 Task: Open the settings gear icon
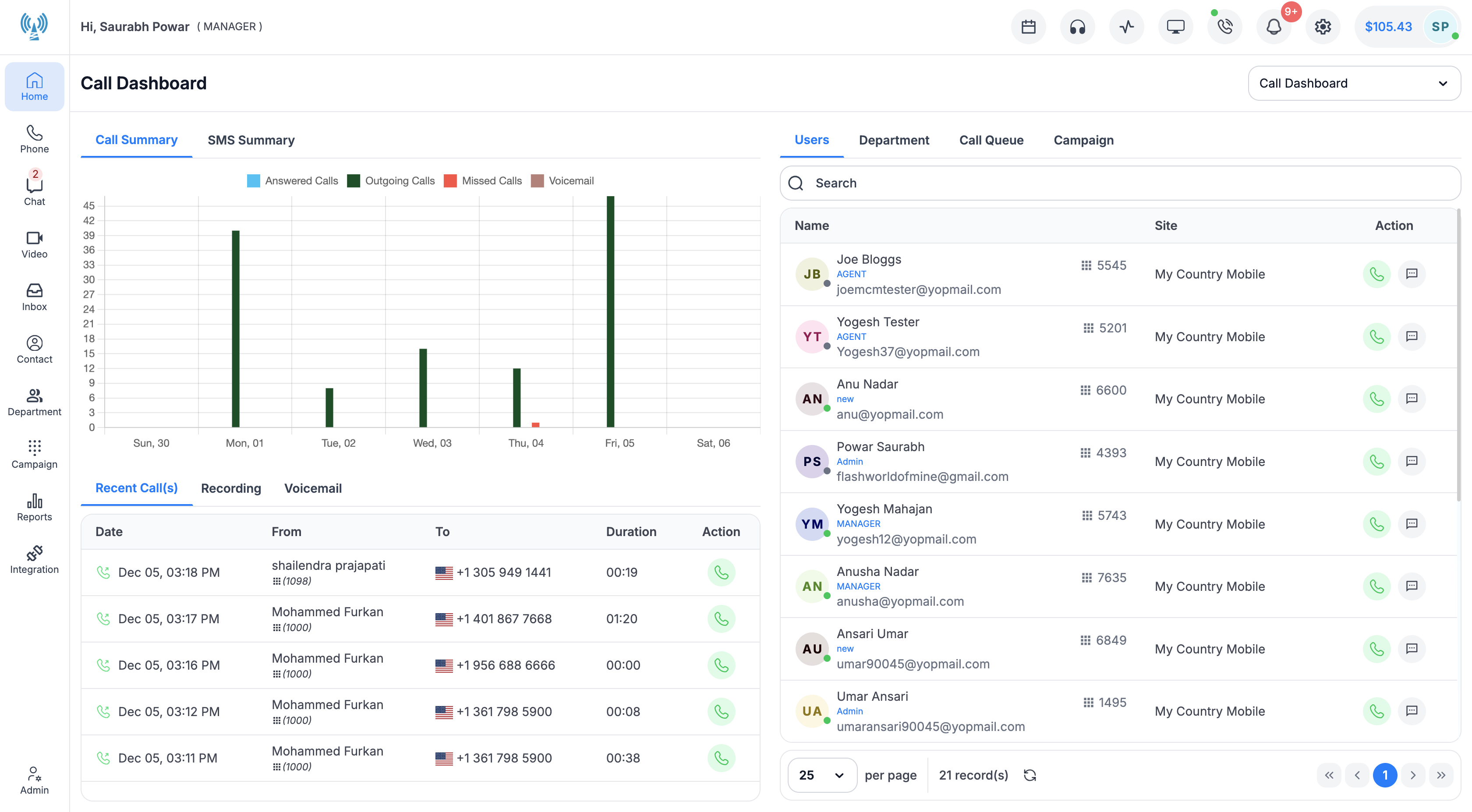click(1323, 27)
